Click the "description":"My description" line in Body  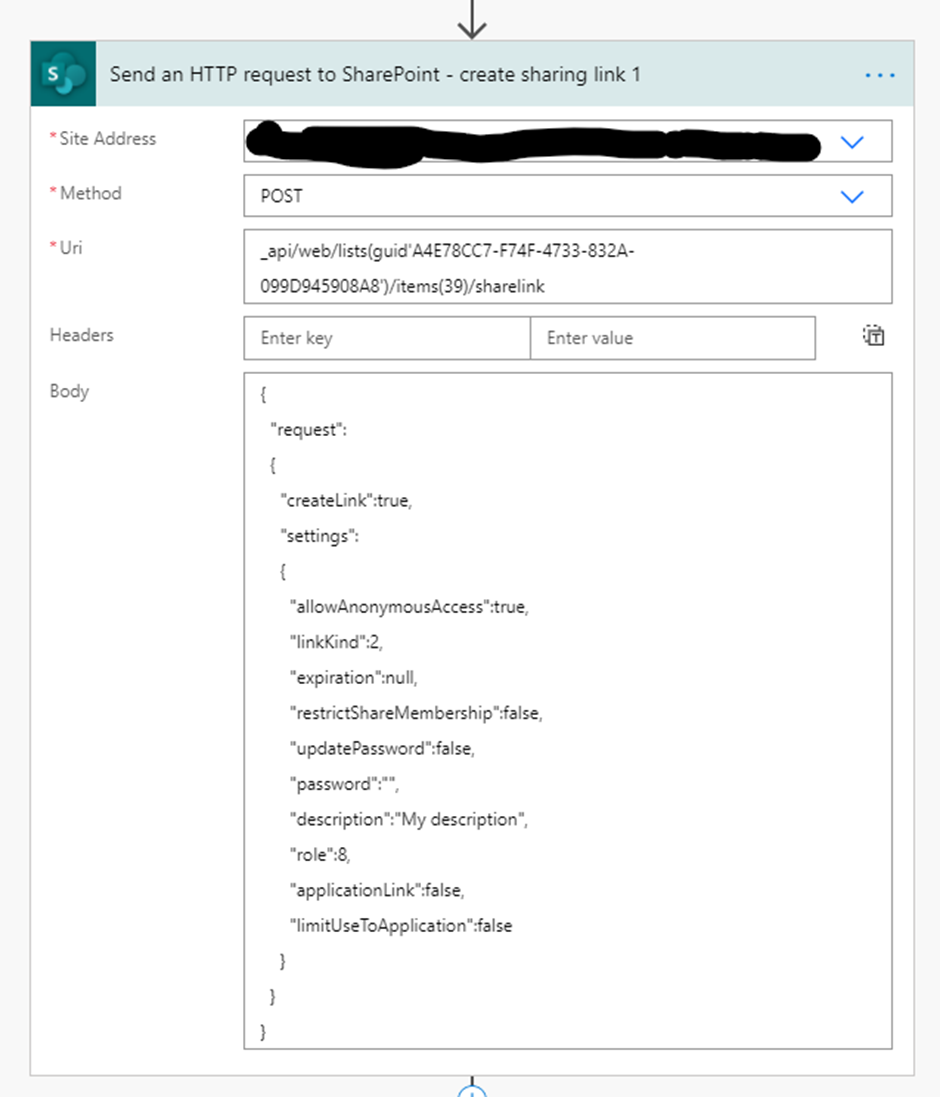pos(408,820)
